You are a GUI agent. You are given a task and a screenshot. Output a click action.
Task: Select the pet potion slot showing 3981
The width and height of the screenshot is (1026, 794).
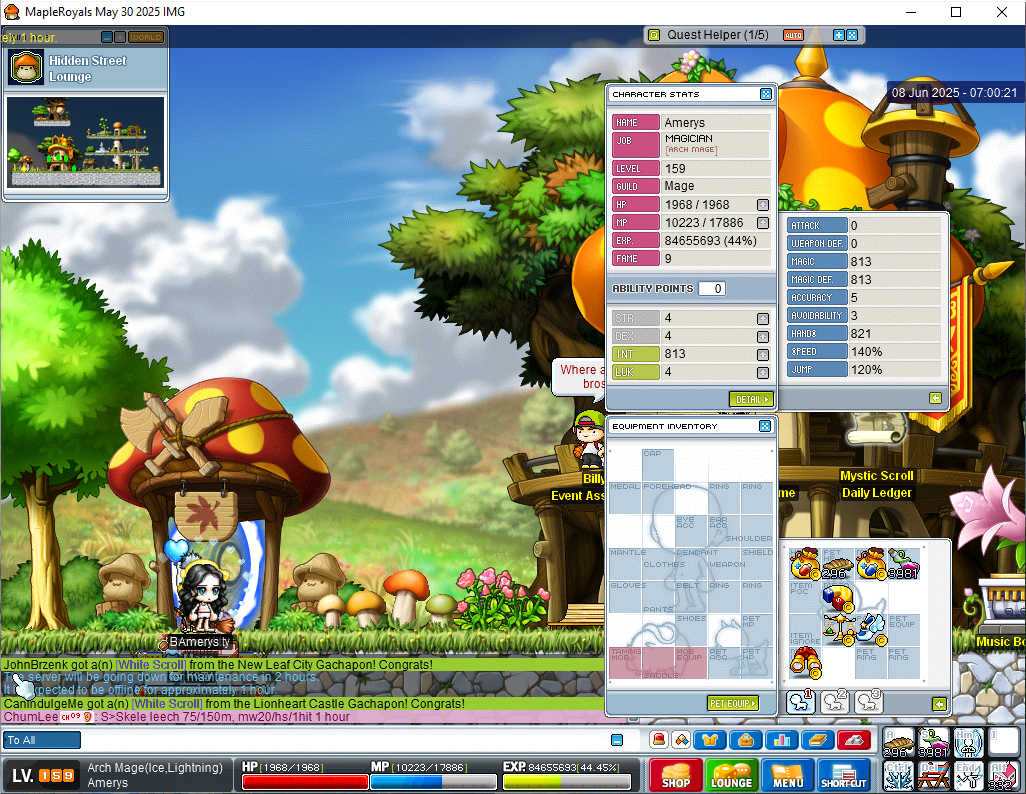(x=904, y=564)
